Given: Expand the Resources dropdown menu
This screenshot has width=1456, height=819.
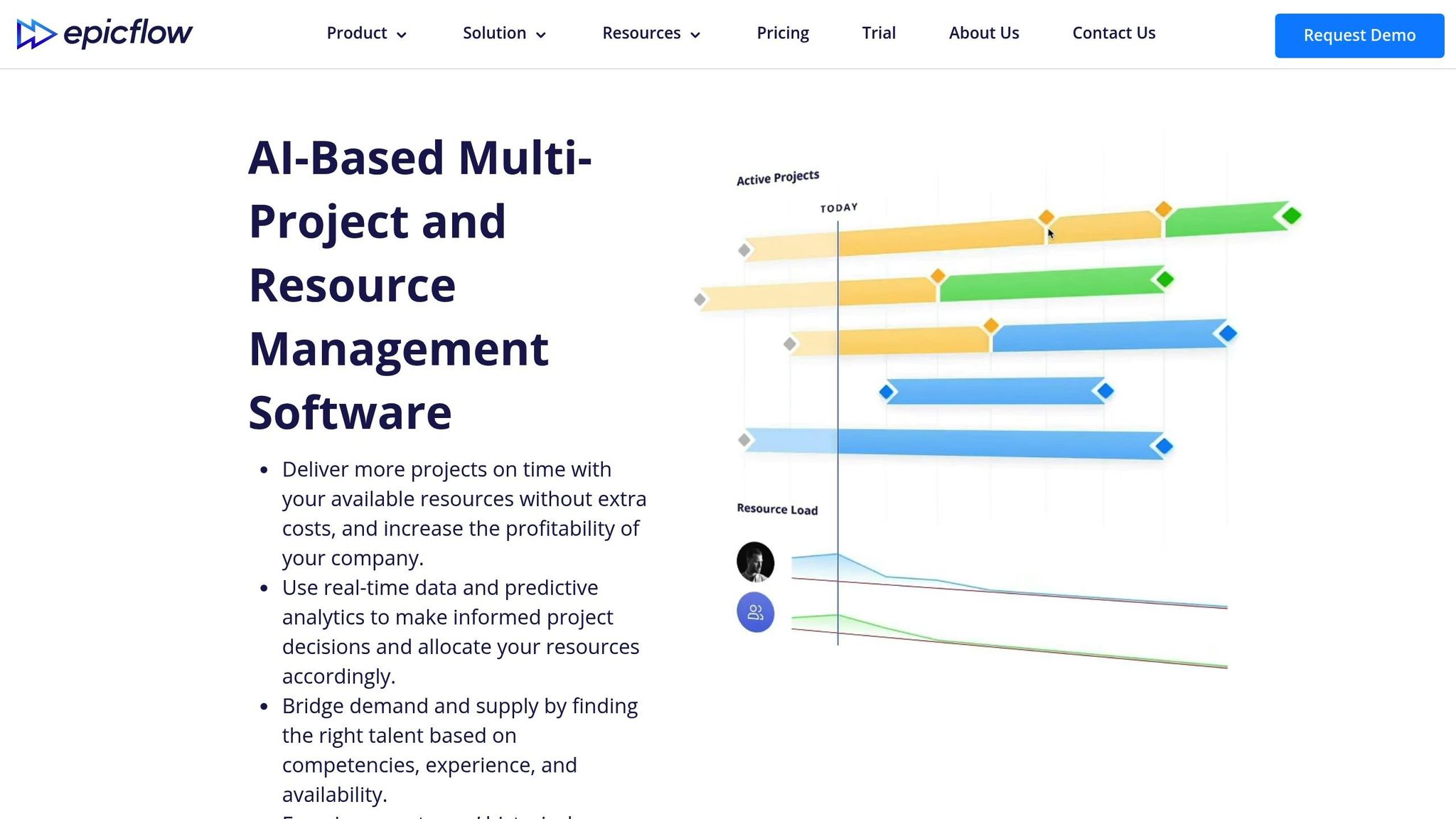Looking at the screenshot, I should pyautogui.click(x=651, y=33).
